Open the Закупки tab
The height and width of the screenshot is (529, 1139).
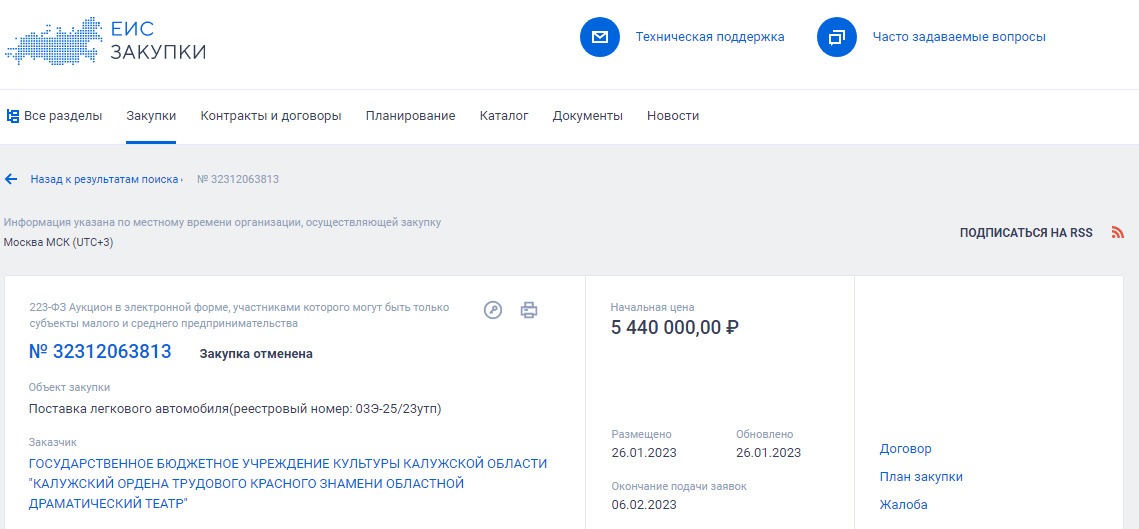[x=151, y=116]
